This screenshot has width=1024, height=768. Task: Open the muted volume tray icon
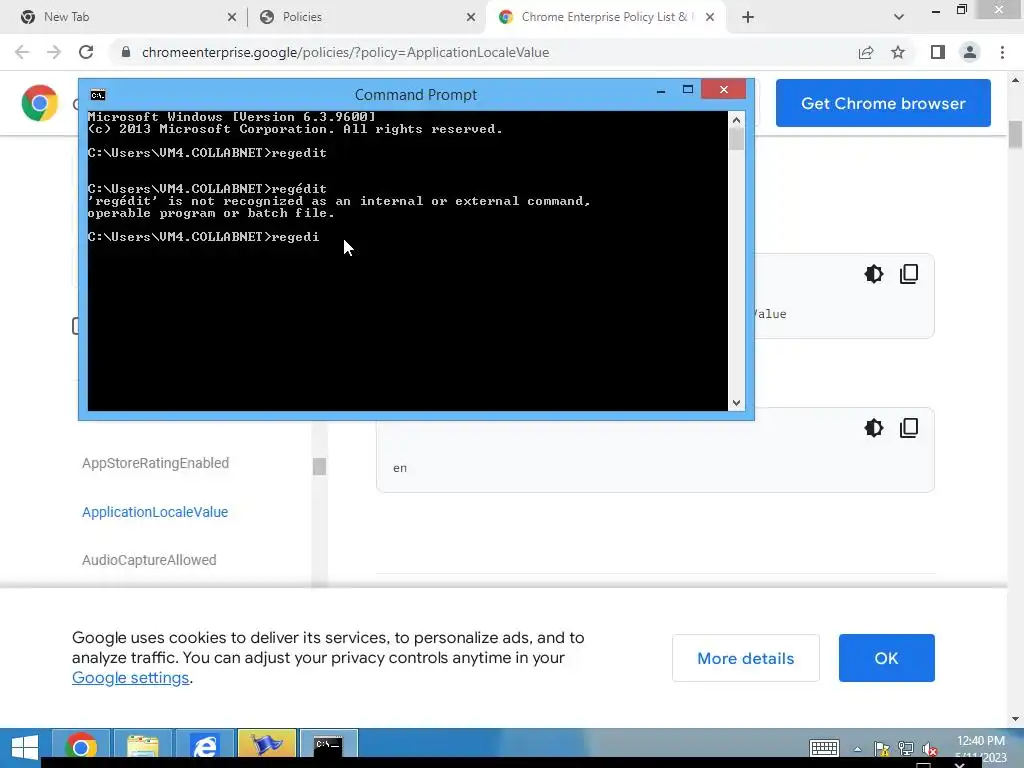coord(929,749)
